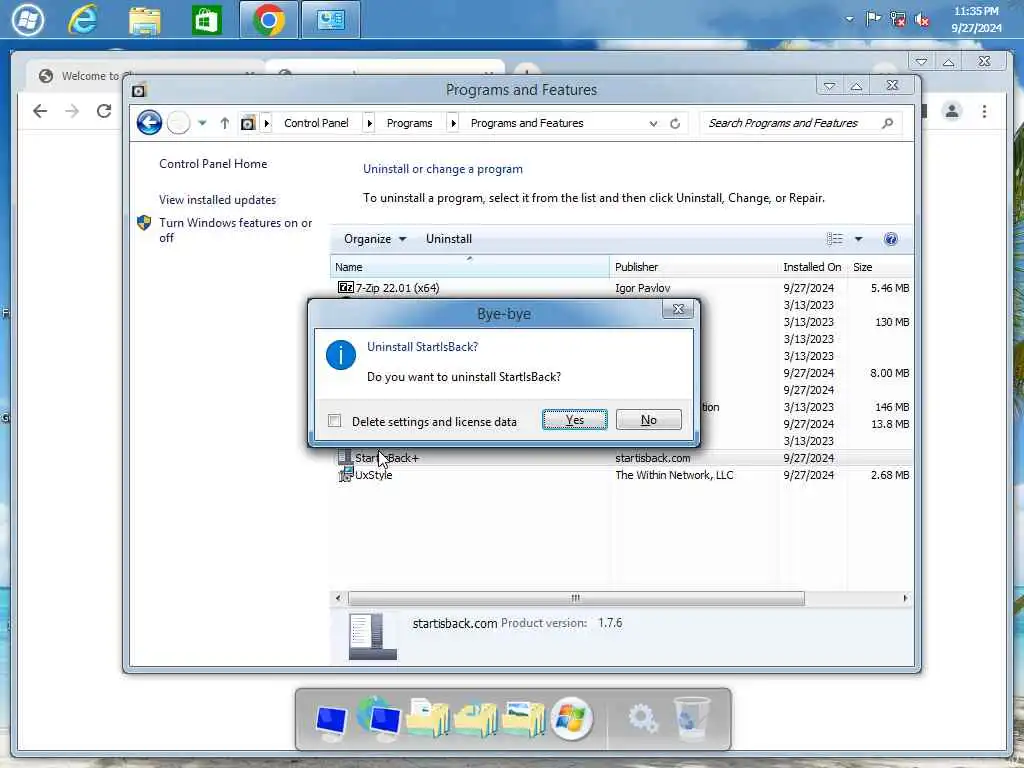
Task: Open Control Panel Home link
Action: point(213,164)
